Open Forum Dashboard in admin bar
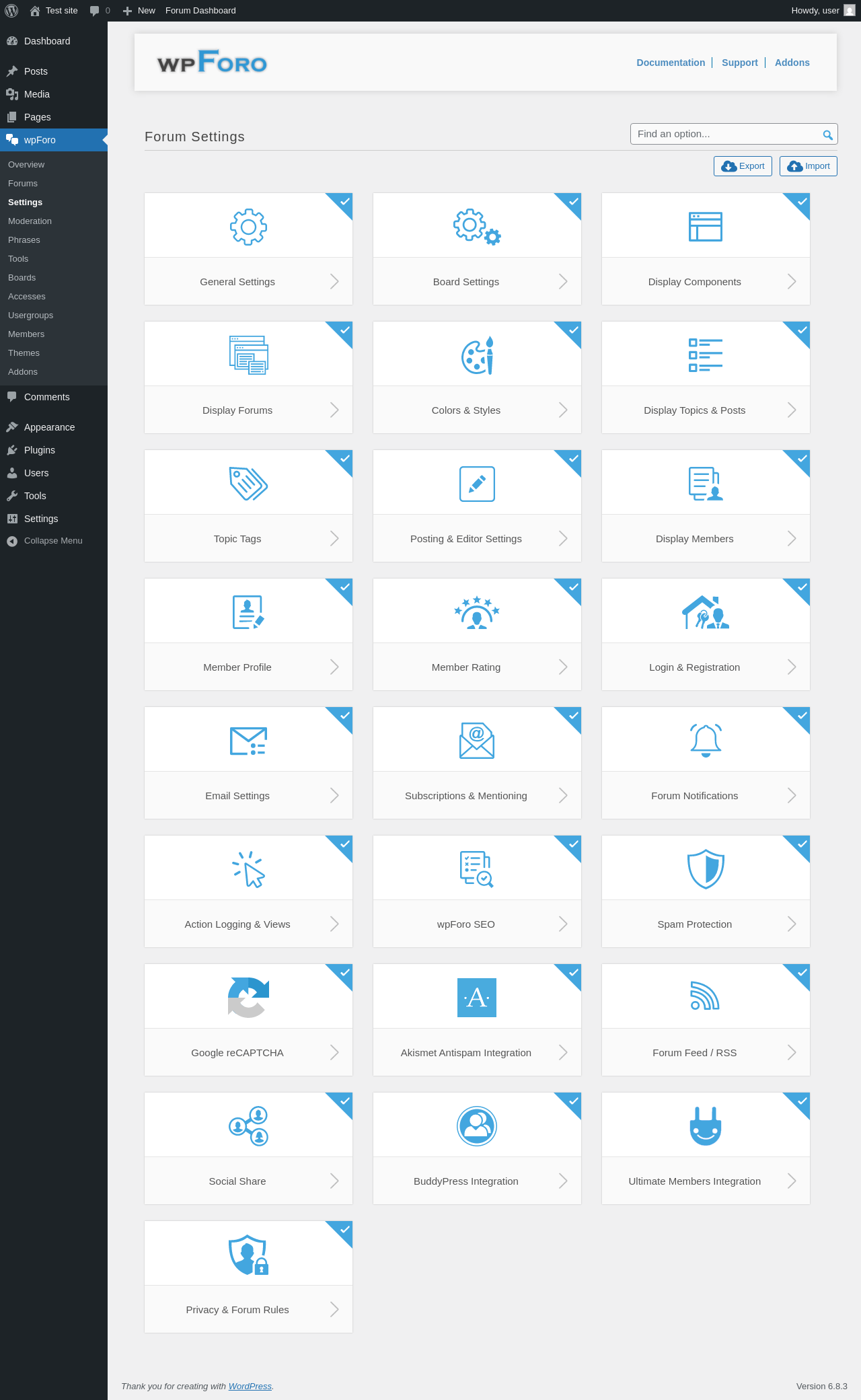 (x=200, y=11)
